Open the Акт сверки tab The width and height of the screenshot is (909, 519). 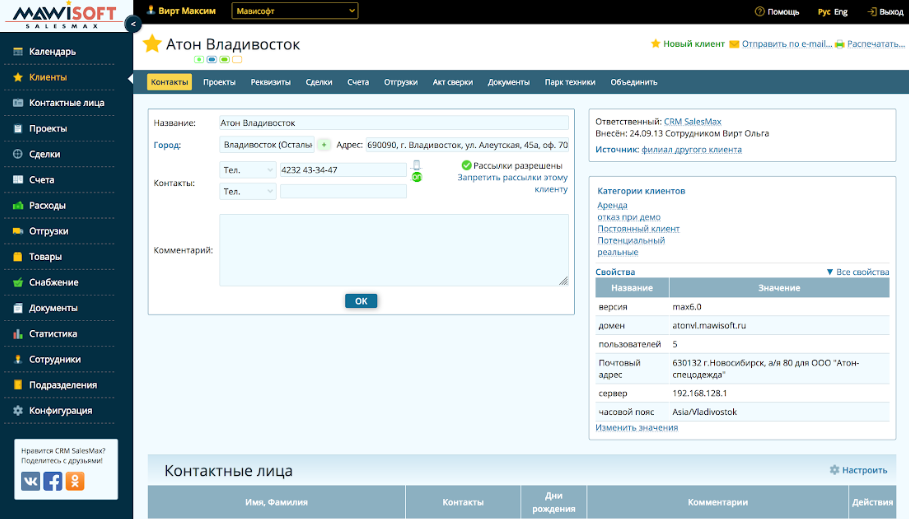tap(453, 82)
